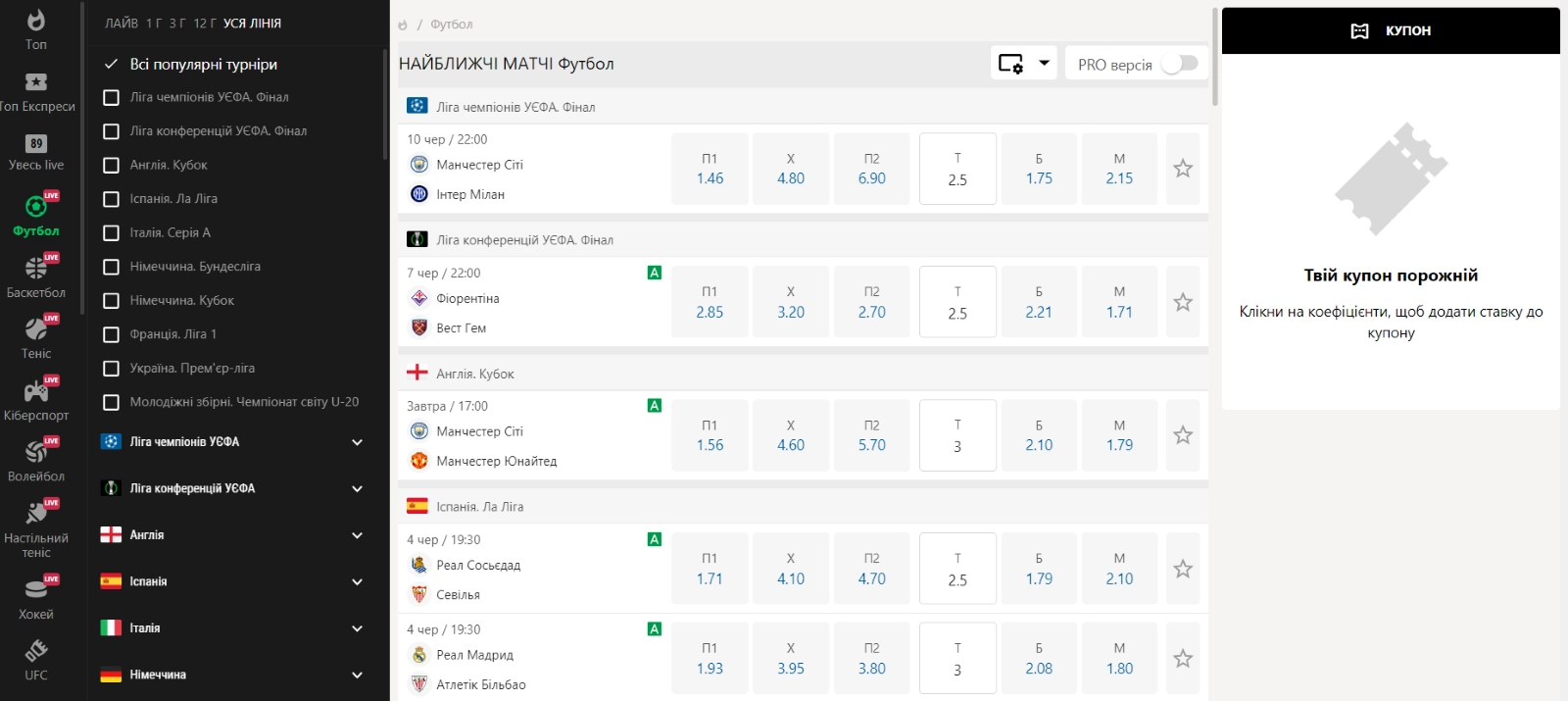The width and height of the screenshot is (1568, 701).
Task: Select Volleyball sport icon in sidebar
Action: (37, 451)
